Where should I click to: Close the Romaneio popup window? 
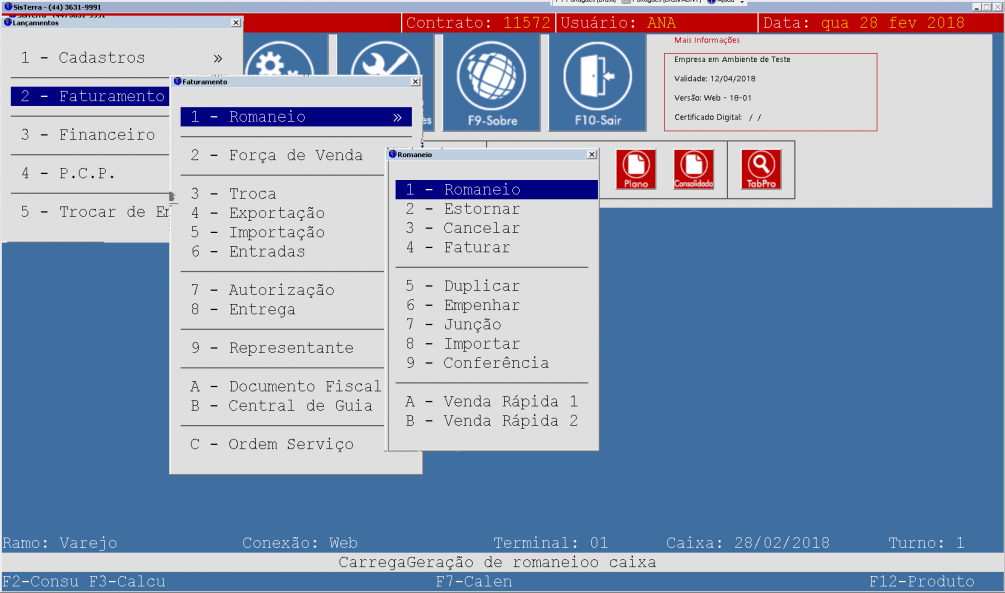click(x=591, y=155)
